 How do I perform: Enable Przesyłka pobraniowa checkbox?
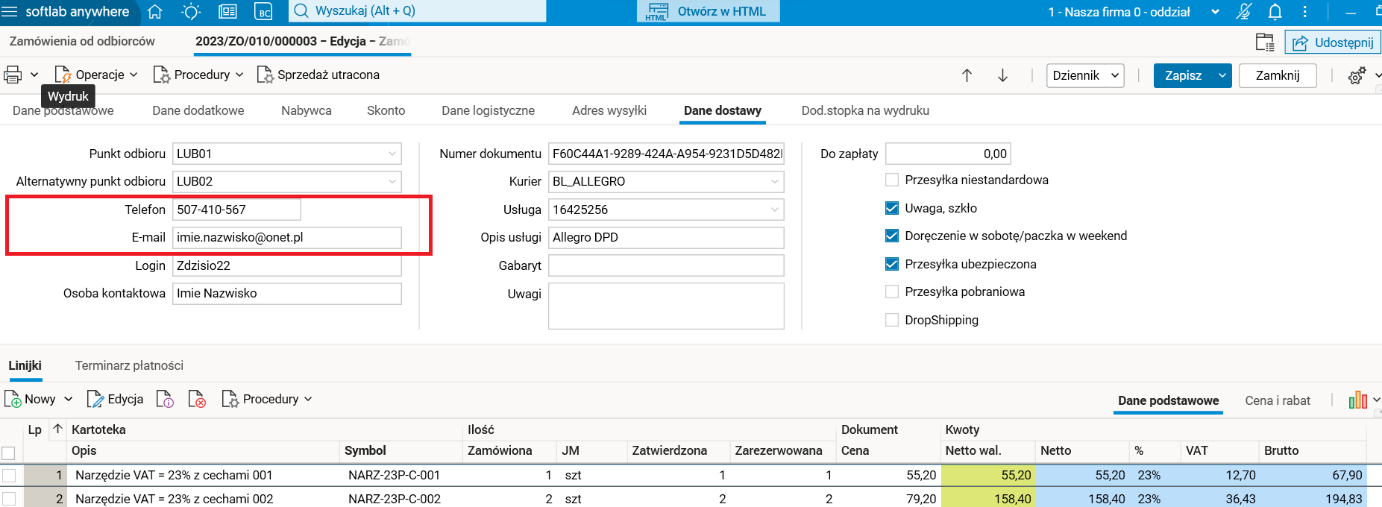892,292
